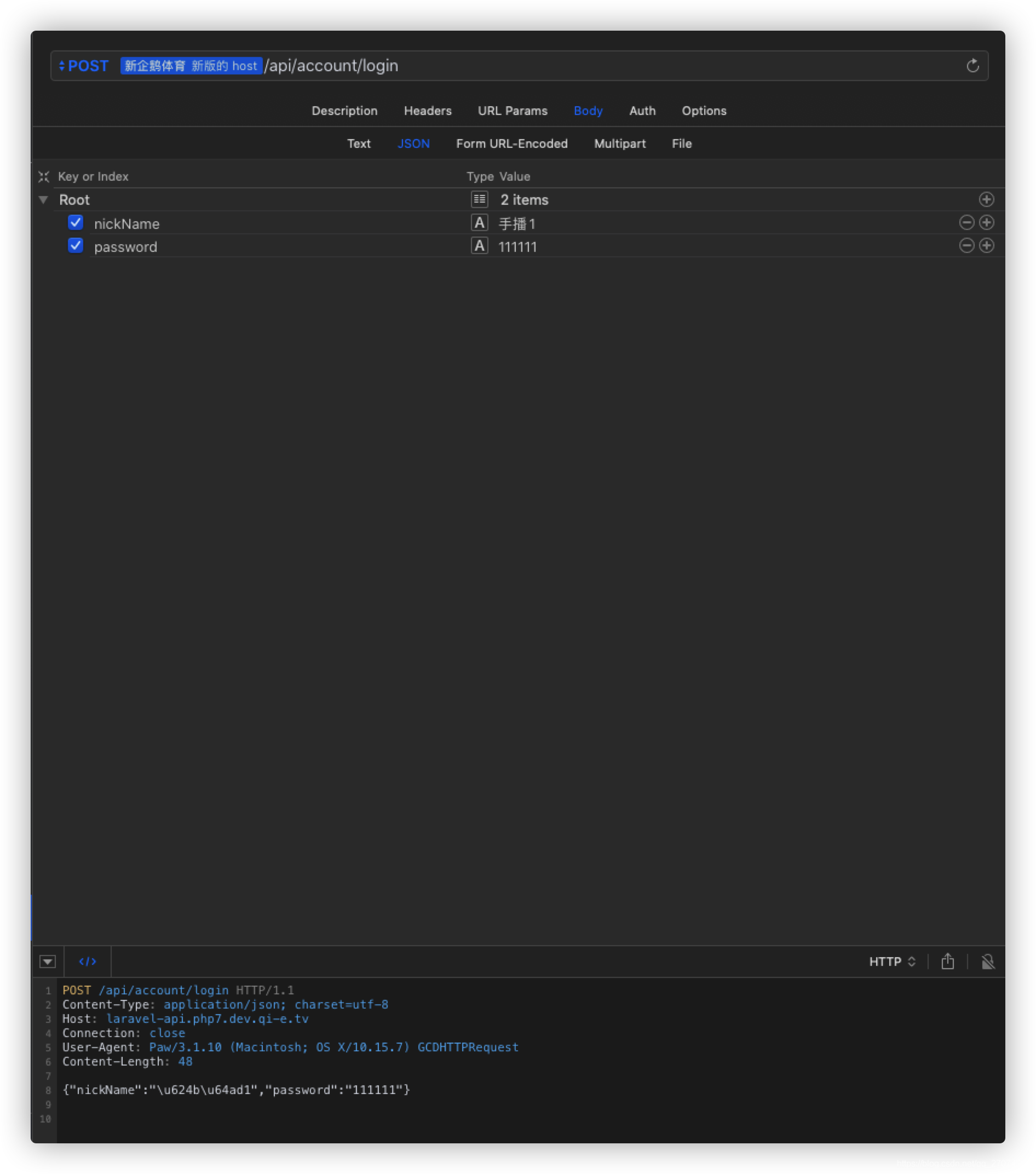The height and width of the screenshot is (1174, 1036).
Task: Click the dictionary type icon for Root
Action: click(x=479, y=199)
